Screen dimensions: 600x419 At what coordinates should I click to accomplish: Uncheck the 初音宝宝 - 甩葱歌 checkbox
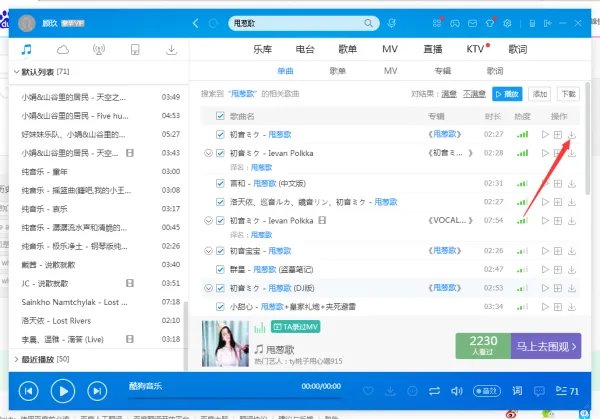[x=220, y=251]
